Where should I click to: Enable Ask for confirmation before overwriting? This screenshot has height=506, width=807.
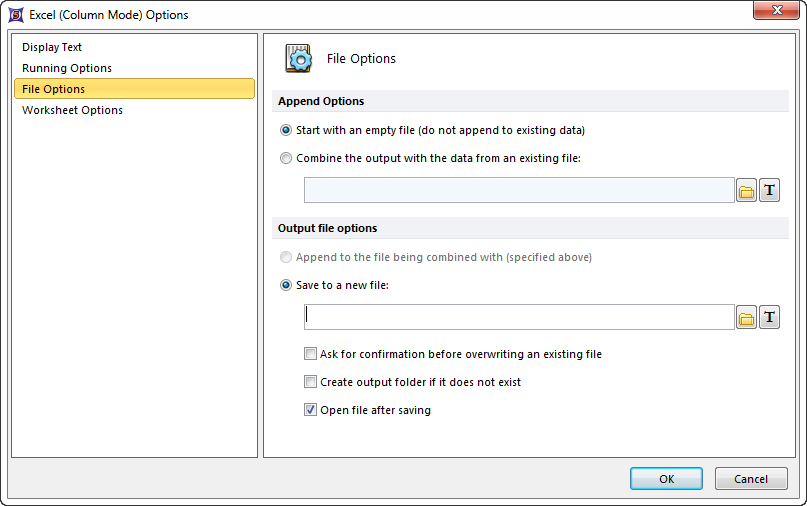pos(311,354)
